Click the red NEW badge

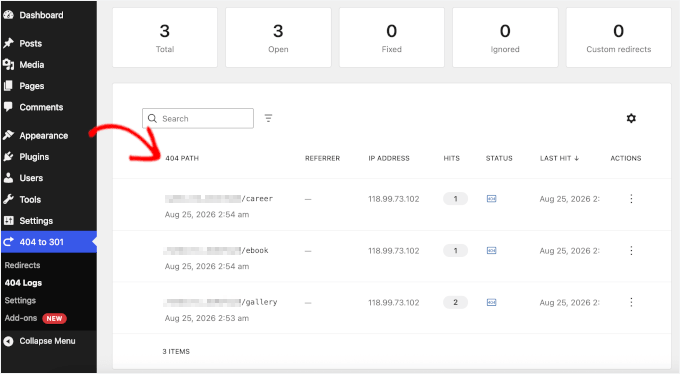54,318
